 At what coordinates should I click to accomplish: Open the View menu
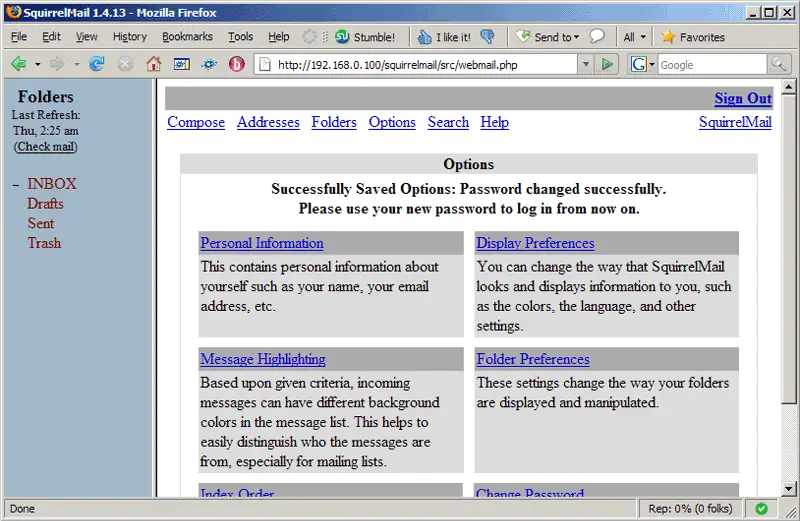pos(87,37)
